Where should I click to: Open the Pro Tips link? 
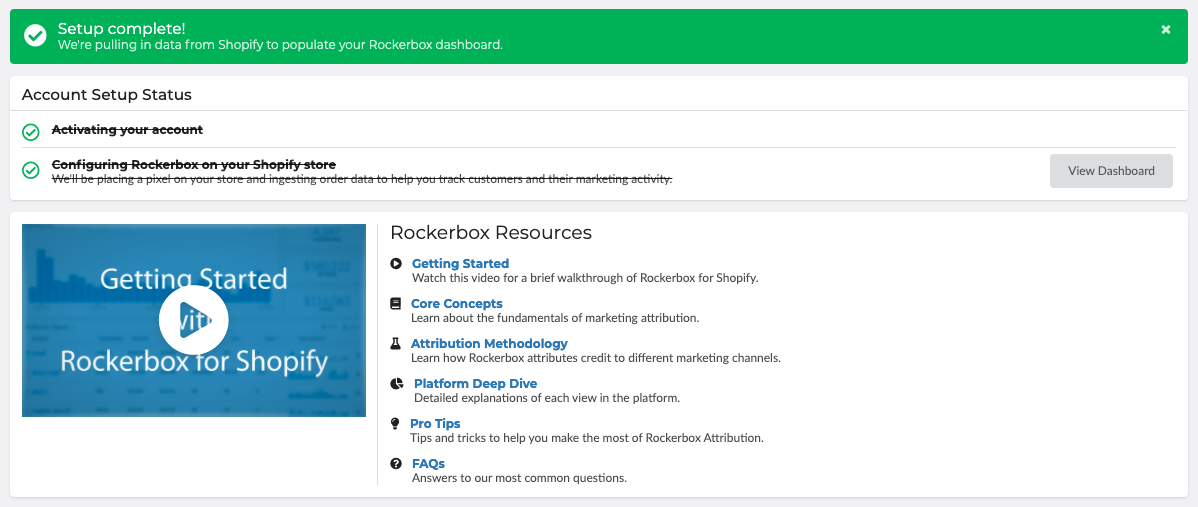coord(435,423)
